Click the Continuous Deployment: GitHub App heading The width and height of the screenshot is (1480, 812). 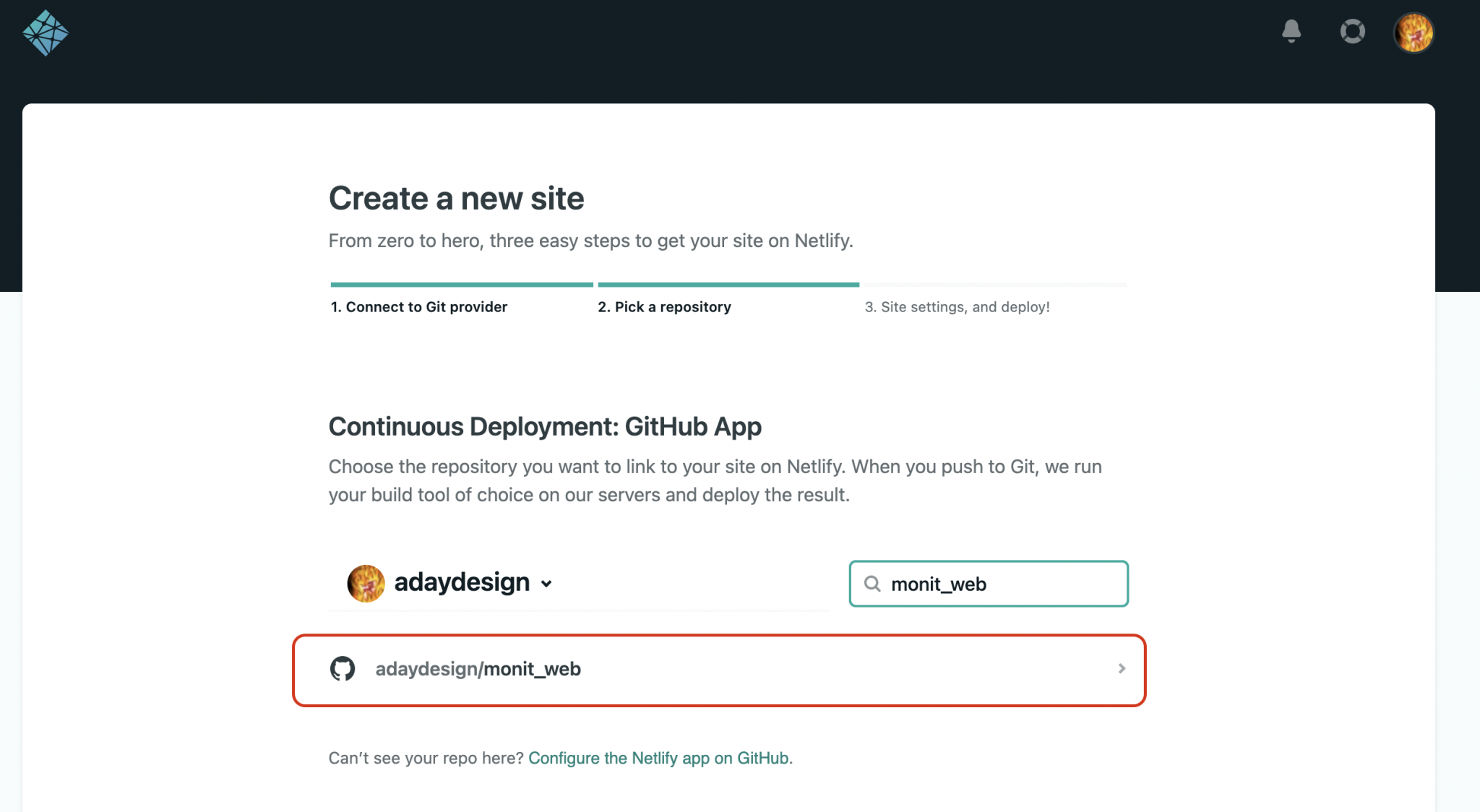(544, 426)
